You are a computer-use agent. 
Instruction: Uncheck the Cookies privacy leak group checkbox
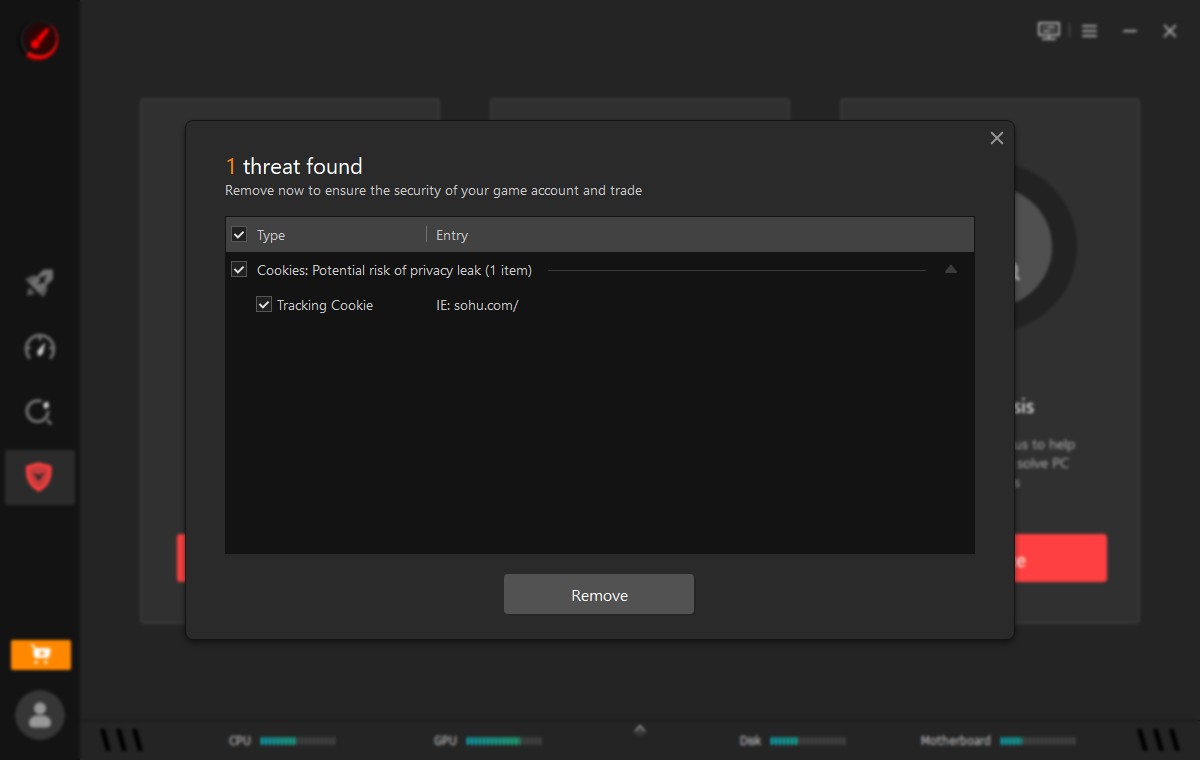click(x=239, y=270)
